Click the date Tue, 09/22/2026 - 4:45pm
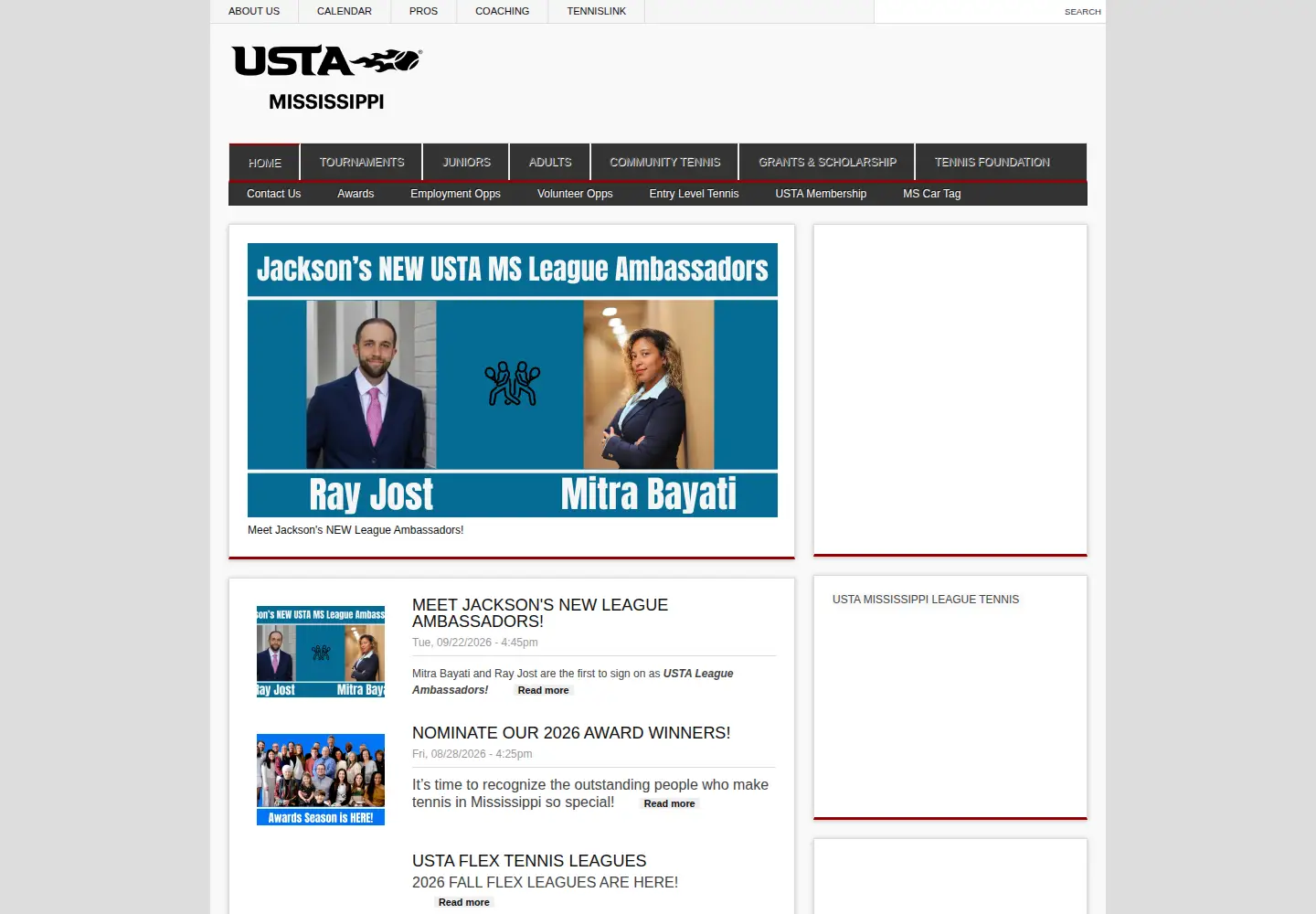Screen dimensions: 1316x914 tap(474, 643)
